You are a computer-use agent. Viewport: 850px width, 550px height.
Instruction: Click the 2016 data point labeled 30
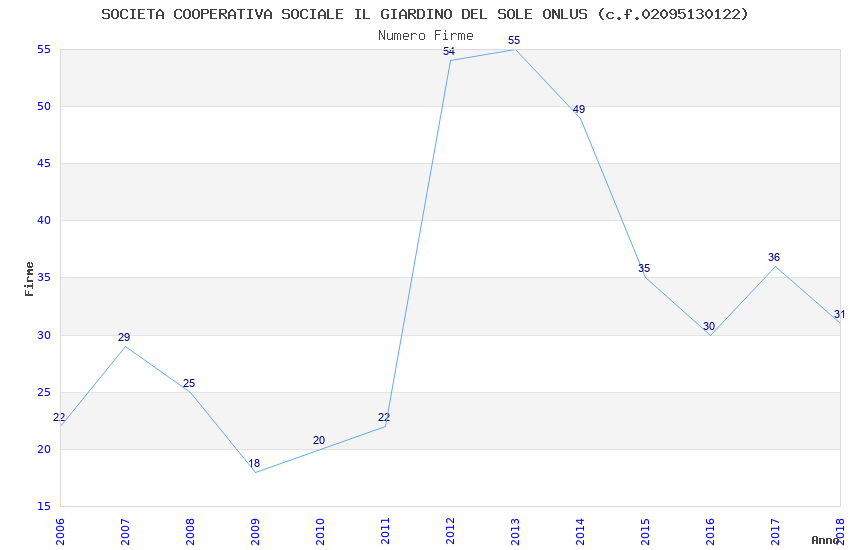[709, 326]
